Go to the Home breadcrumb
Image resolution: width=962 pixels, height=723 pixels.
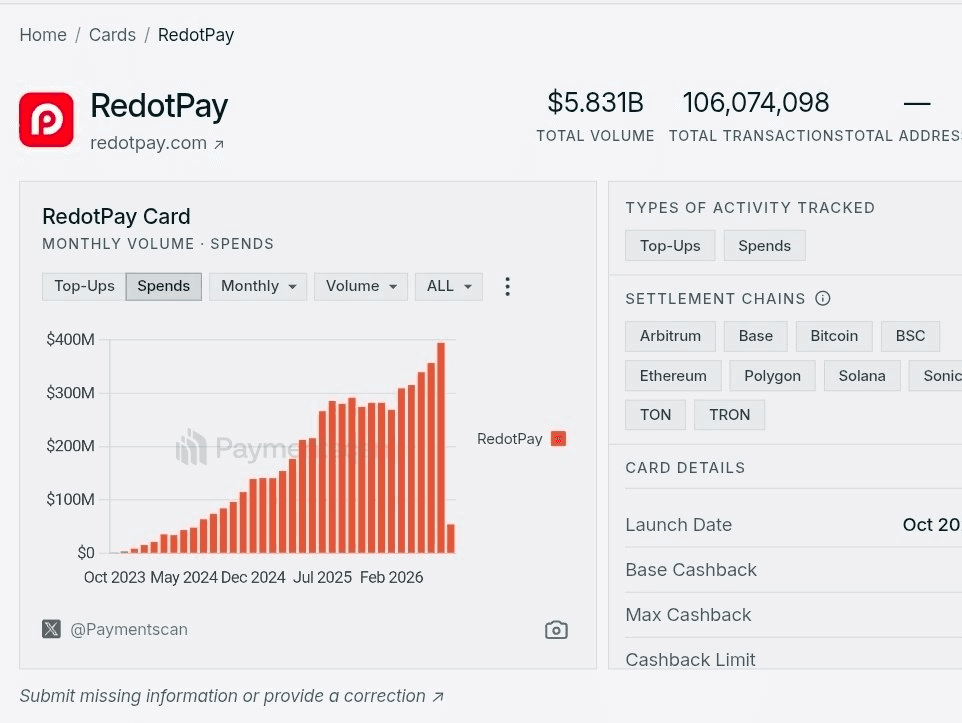pos(43,35)
